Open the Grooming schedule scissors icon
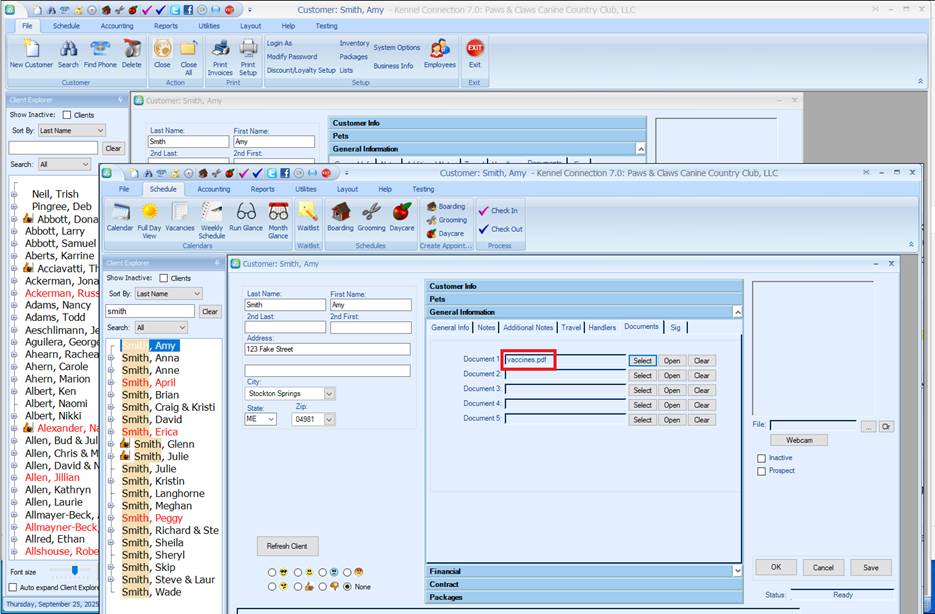935x614 pixels. click(371, 213)
